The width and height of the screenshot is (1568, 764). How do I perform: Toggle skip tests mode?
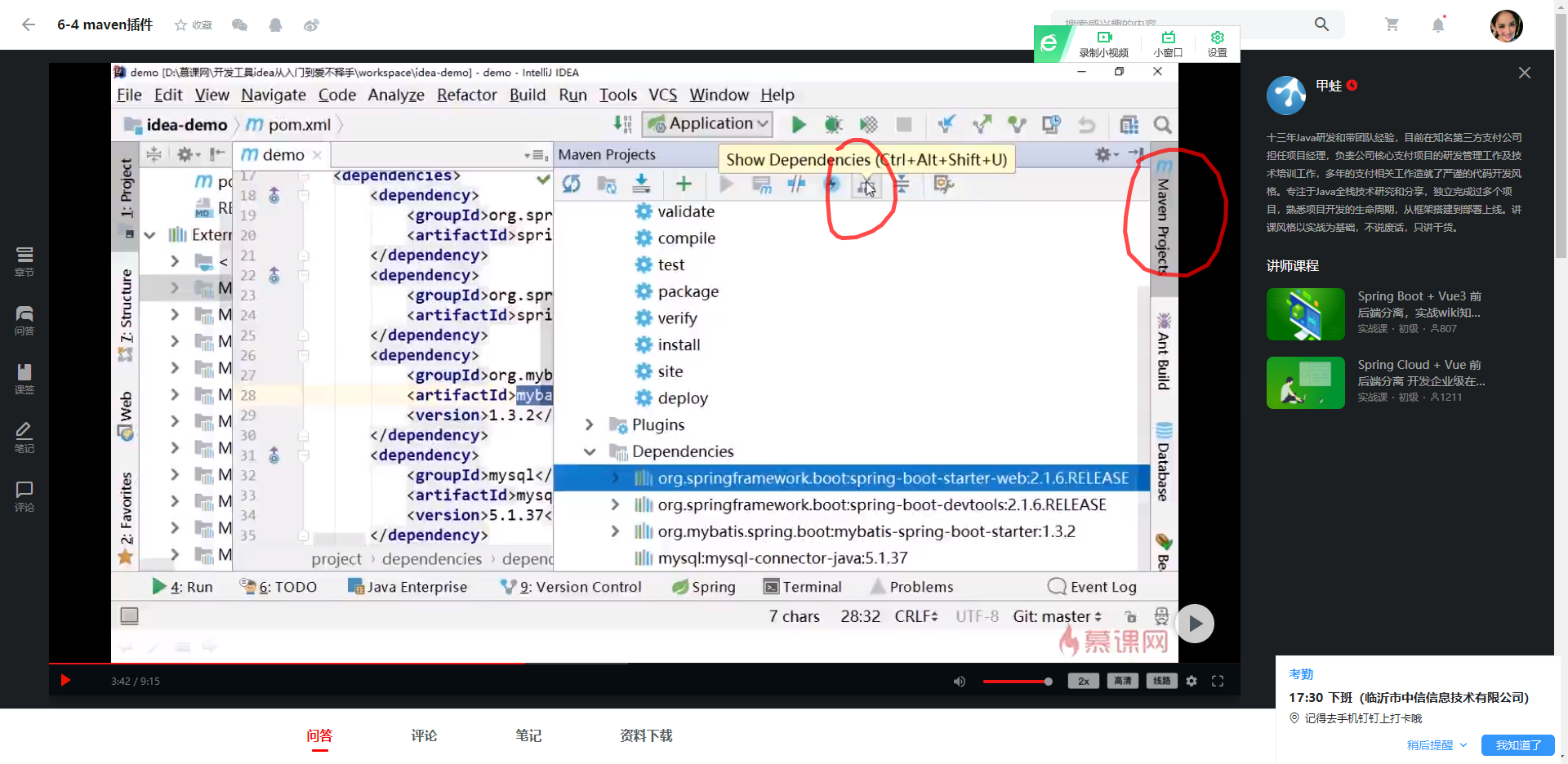coord(831,184)
